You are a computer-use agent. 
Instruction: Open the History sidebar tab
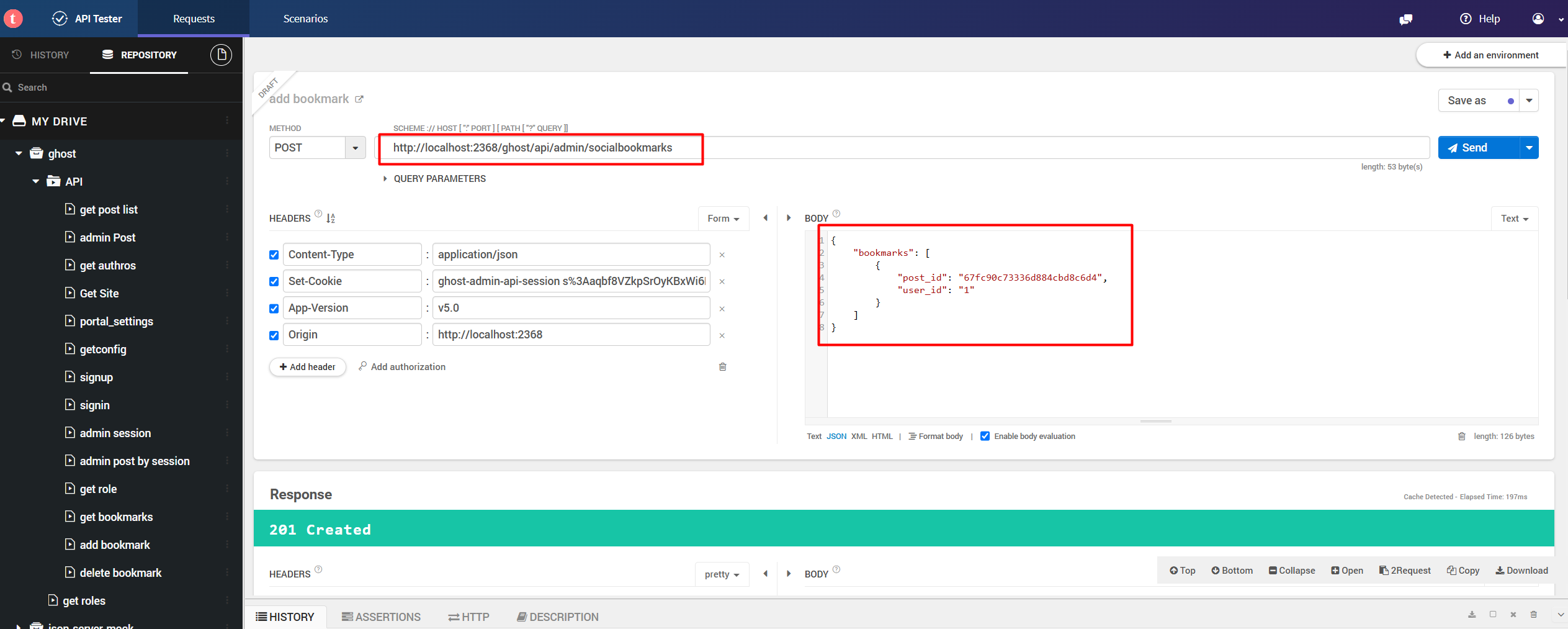(x=41, y=55)
